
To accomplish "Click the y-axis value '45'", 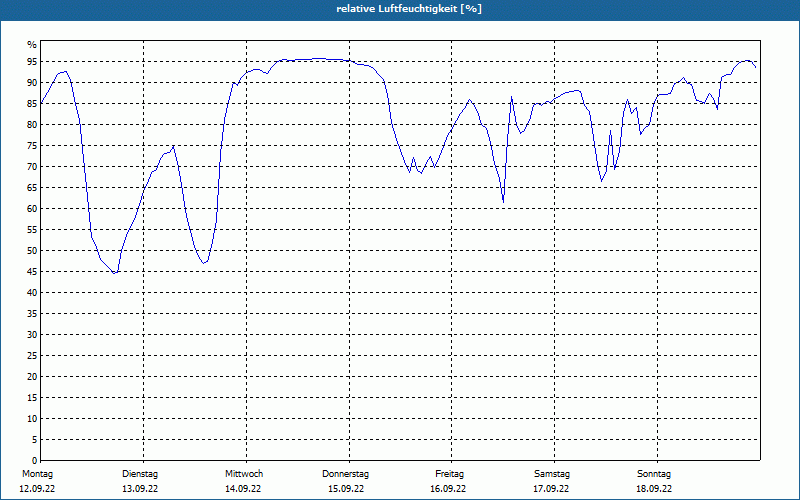I will click(32, 271).
